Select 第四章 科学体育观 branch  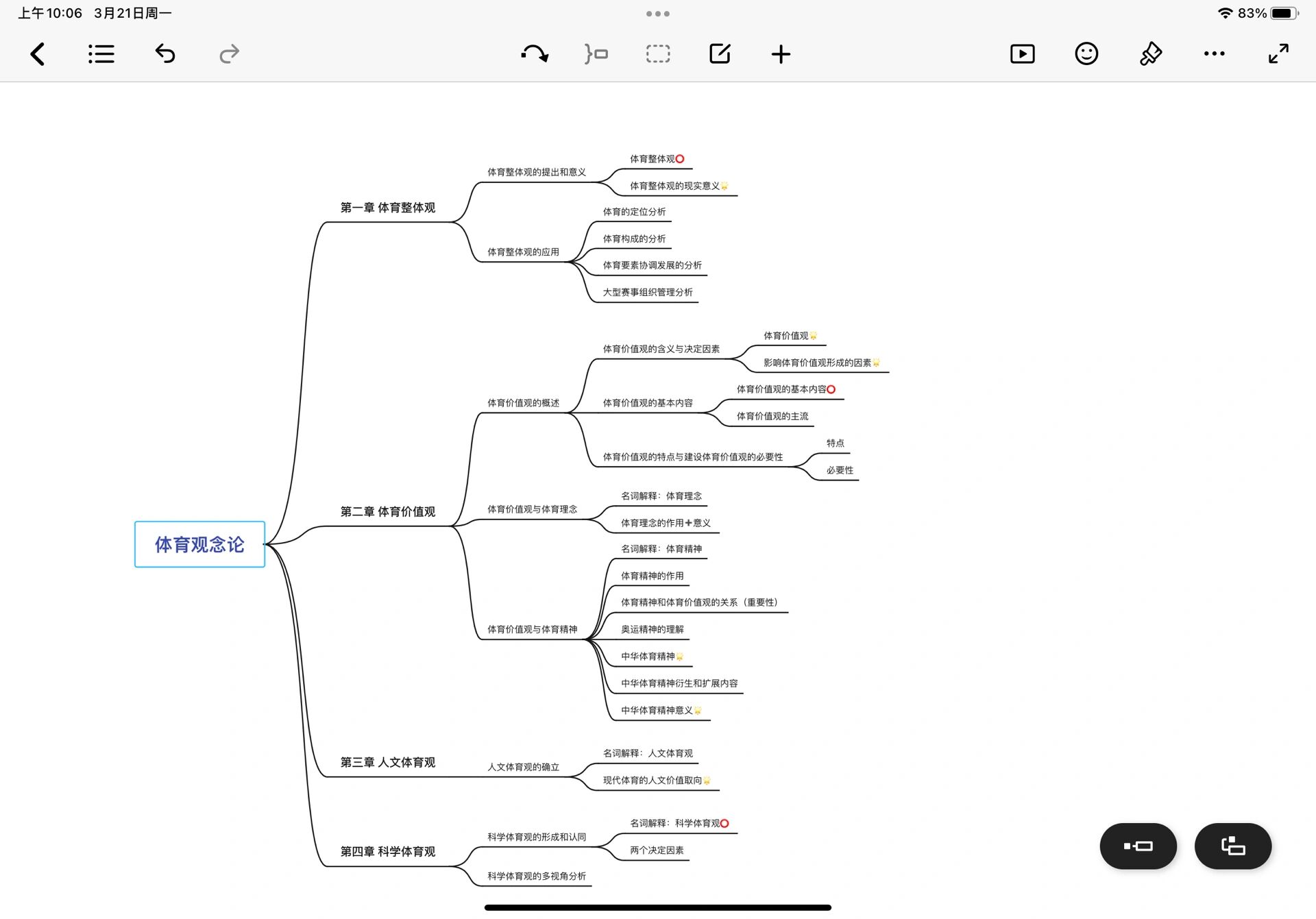pyautogui.click(x=388, y=852)
